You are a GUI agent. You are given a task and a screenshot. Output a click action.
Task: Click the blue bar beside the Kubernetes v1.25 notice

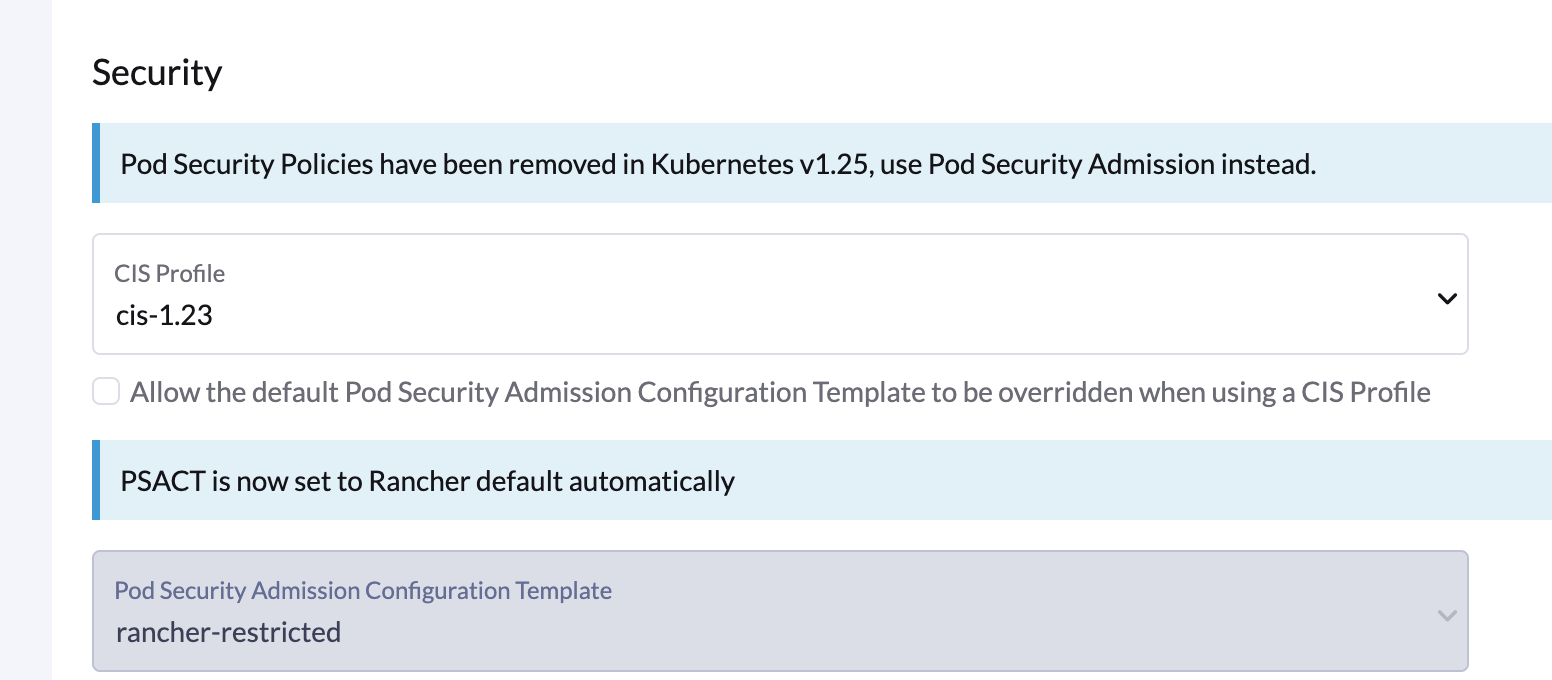pyautogui.click(x=97, y=164)
